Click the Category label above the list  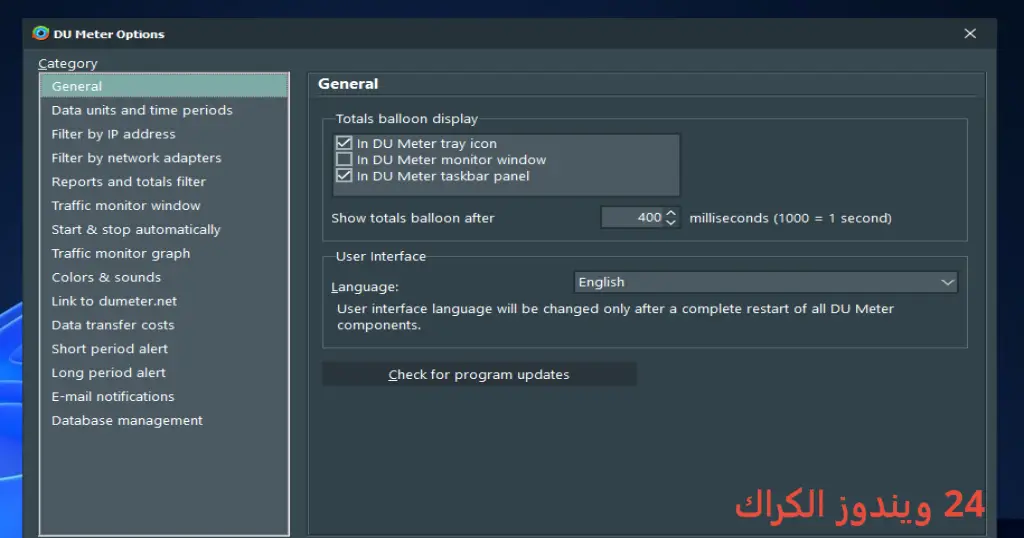(67, 64)
